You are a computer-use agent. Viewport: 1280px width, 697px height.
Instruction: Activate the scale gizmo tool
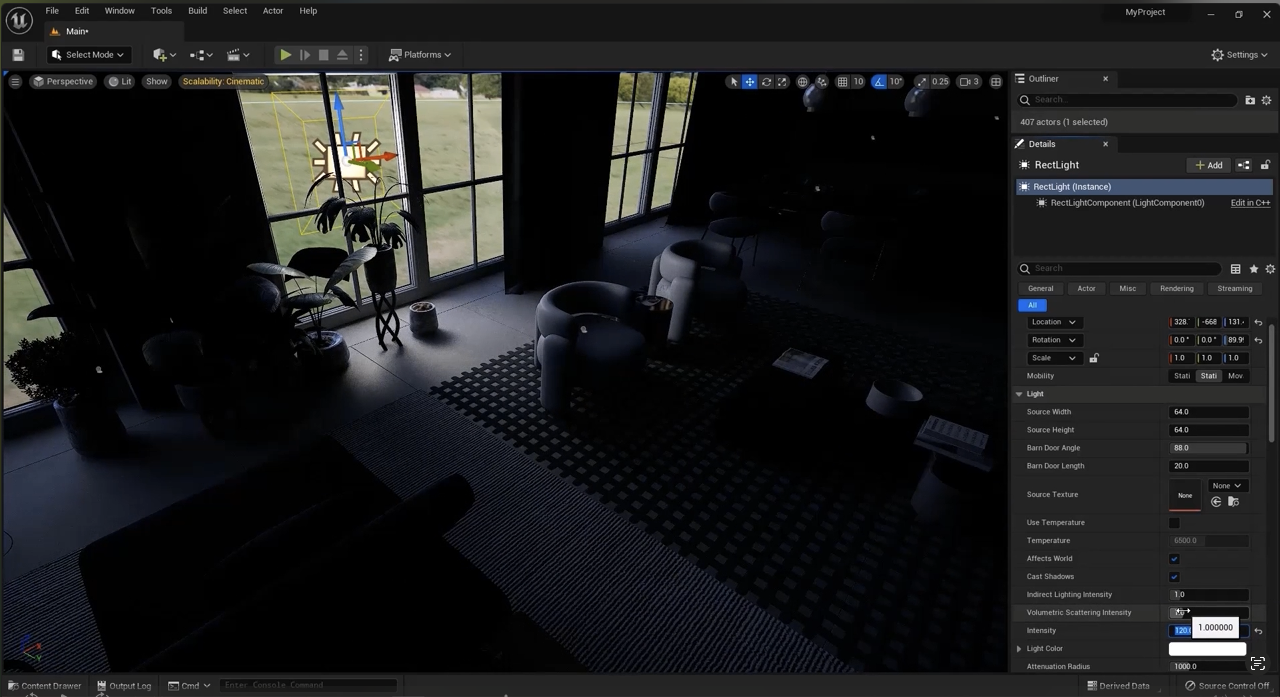point(782,82)
